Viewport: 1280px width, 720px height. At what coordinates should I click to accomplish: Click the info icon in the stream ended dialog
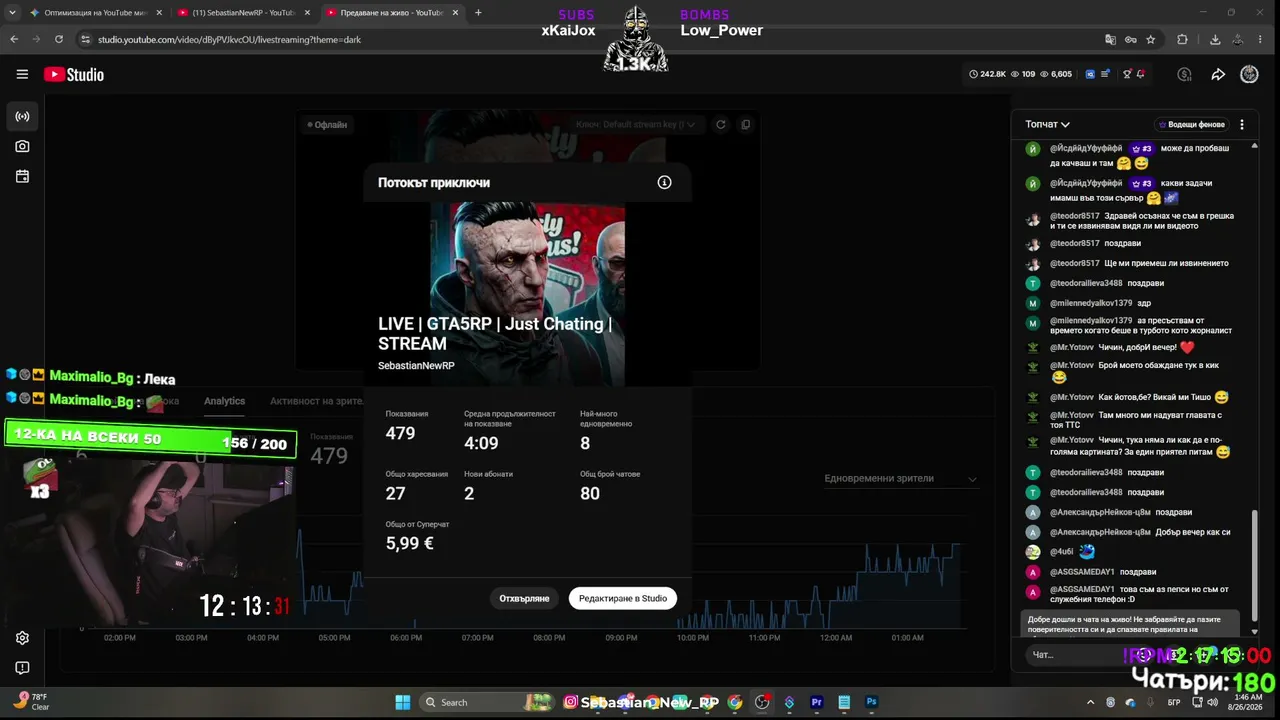pos(664,182)
